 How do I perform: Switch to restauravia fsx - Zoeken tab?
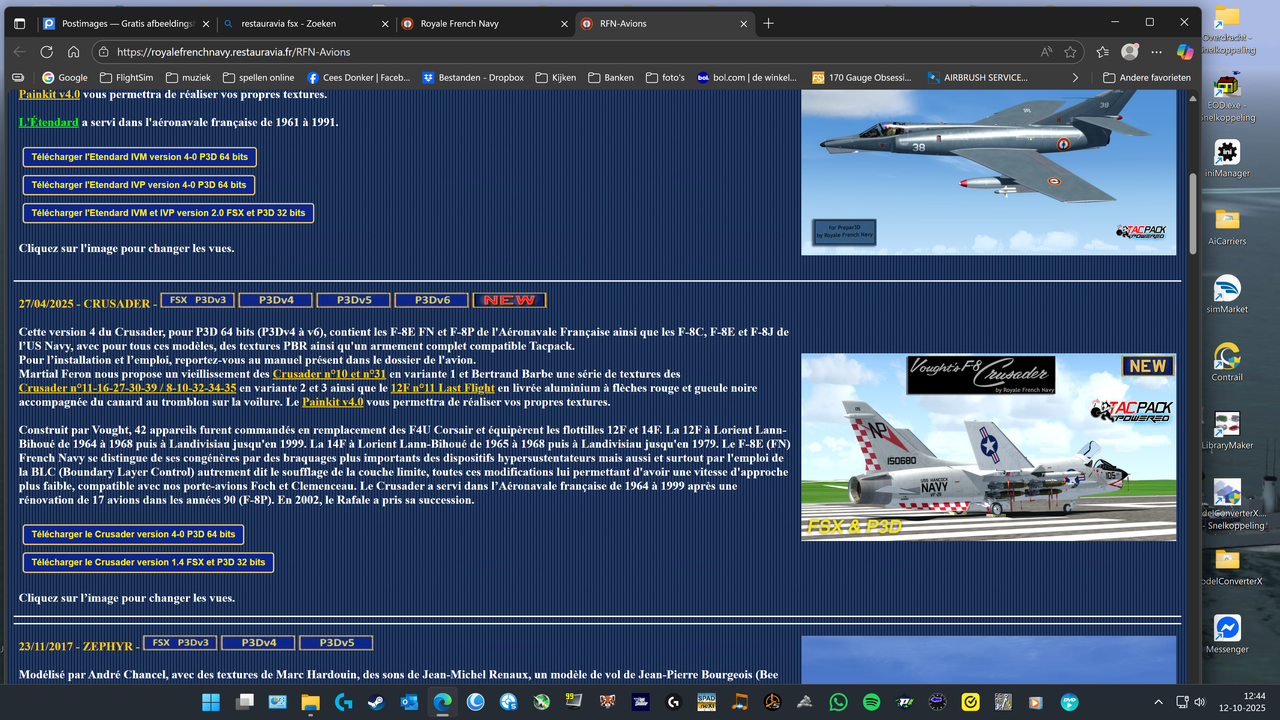pos(305,23)
